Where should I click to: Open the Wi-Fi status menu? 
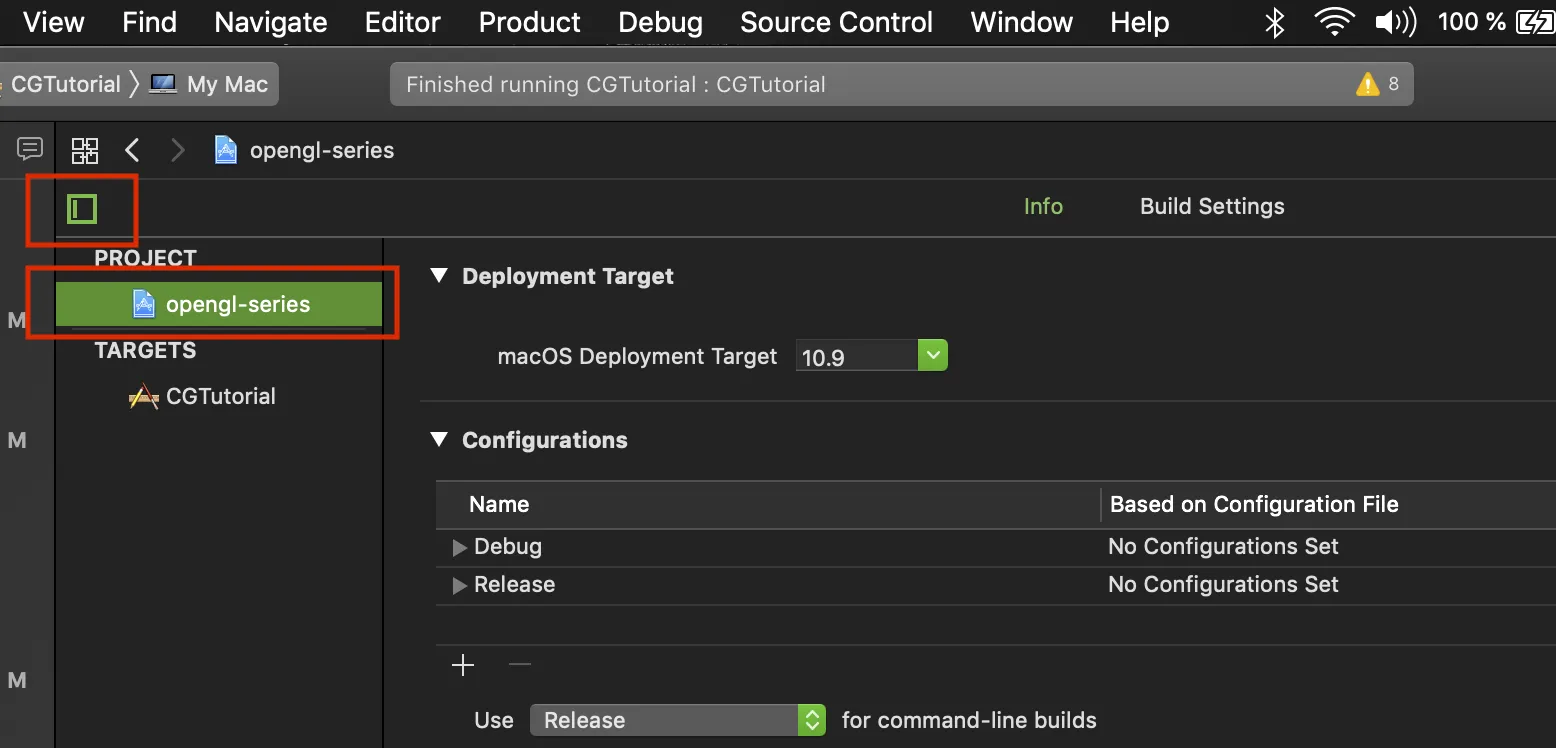pos(1334,22)
